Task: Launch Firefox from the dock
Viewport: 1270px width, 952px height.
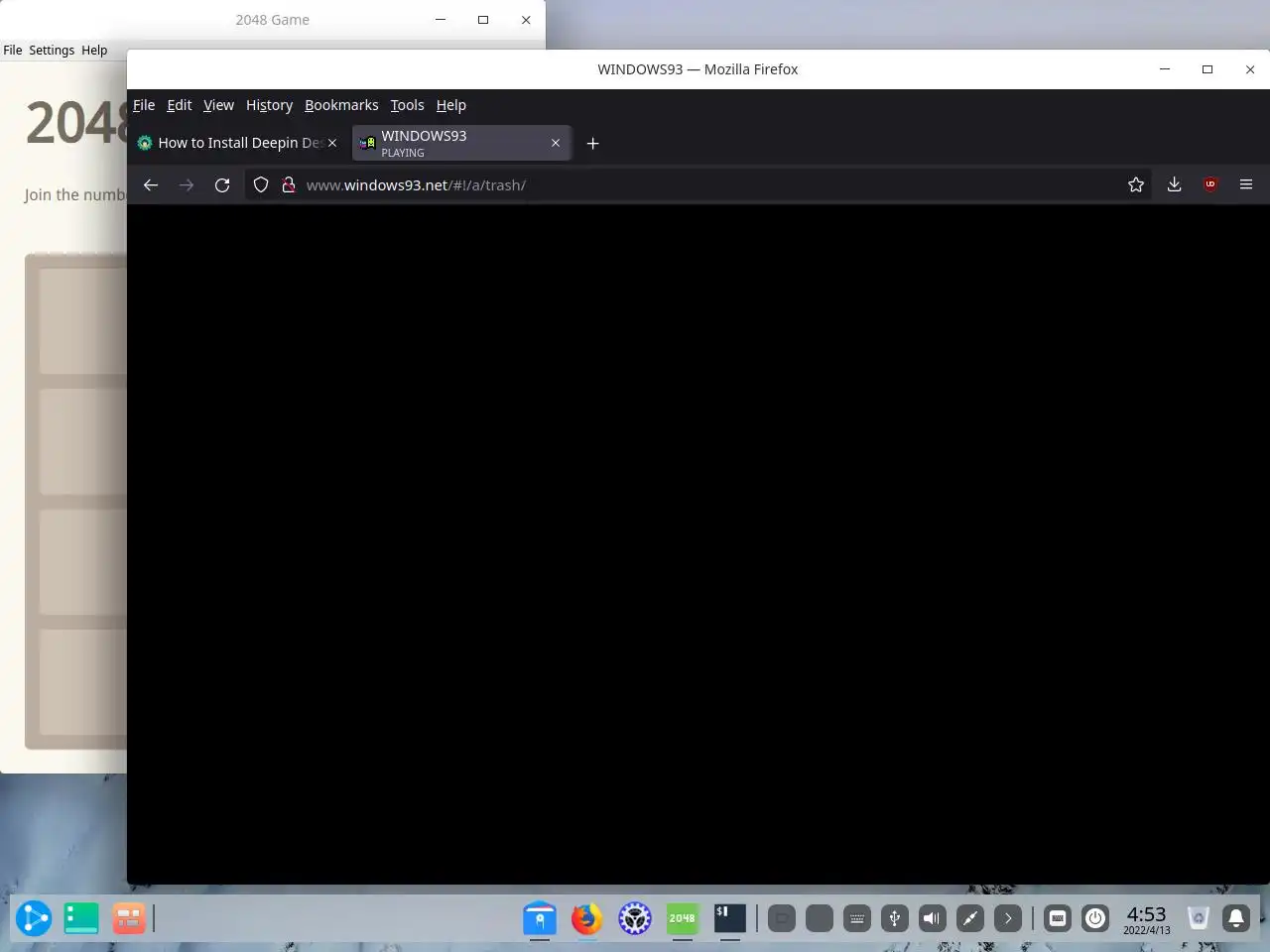Action: click(x=586, y=918)
